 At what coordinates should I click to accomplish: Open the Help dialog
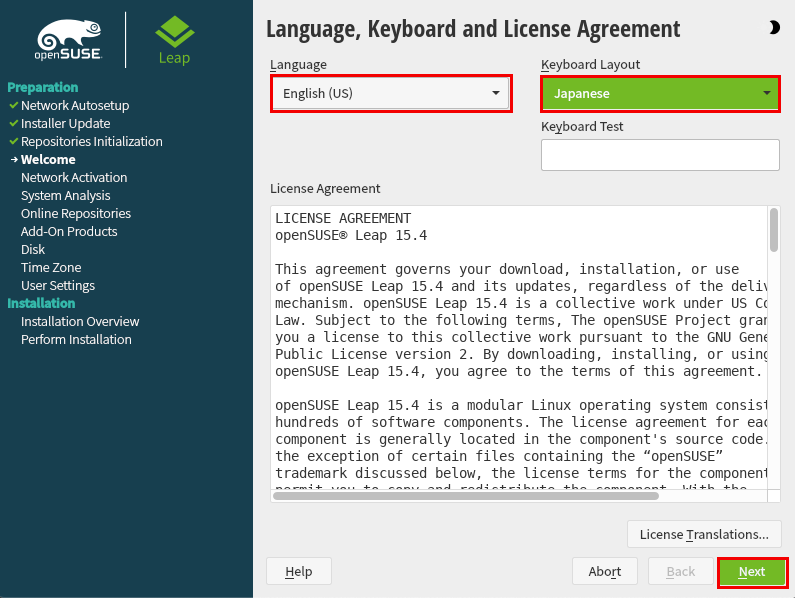[x=299, y=572]
